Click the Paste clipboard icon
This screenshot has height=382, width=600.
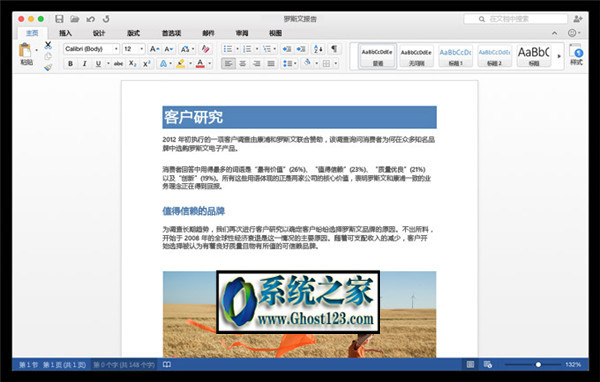25,51
